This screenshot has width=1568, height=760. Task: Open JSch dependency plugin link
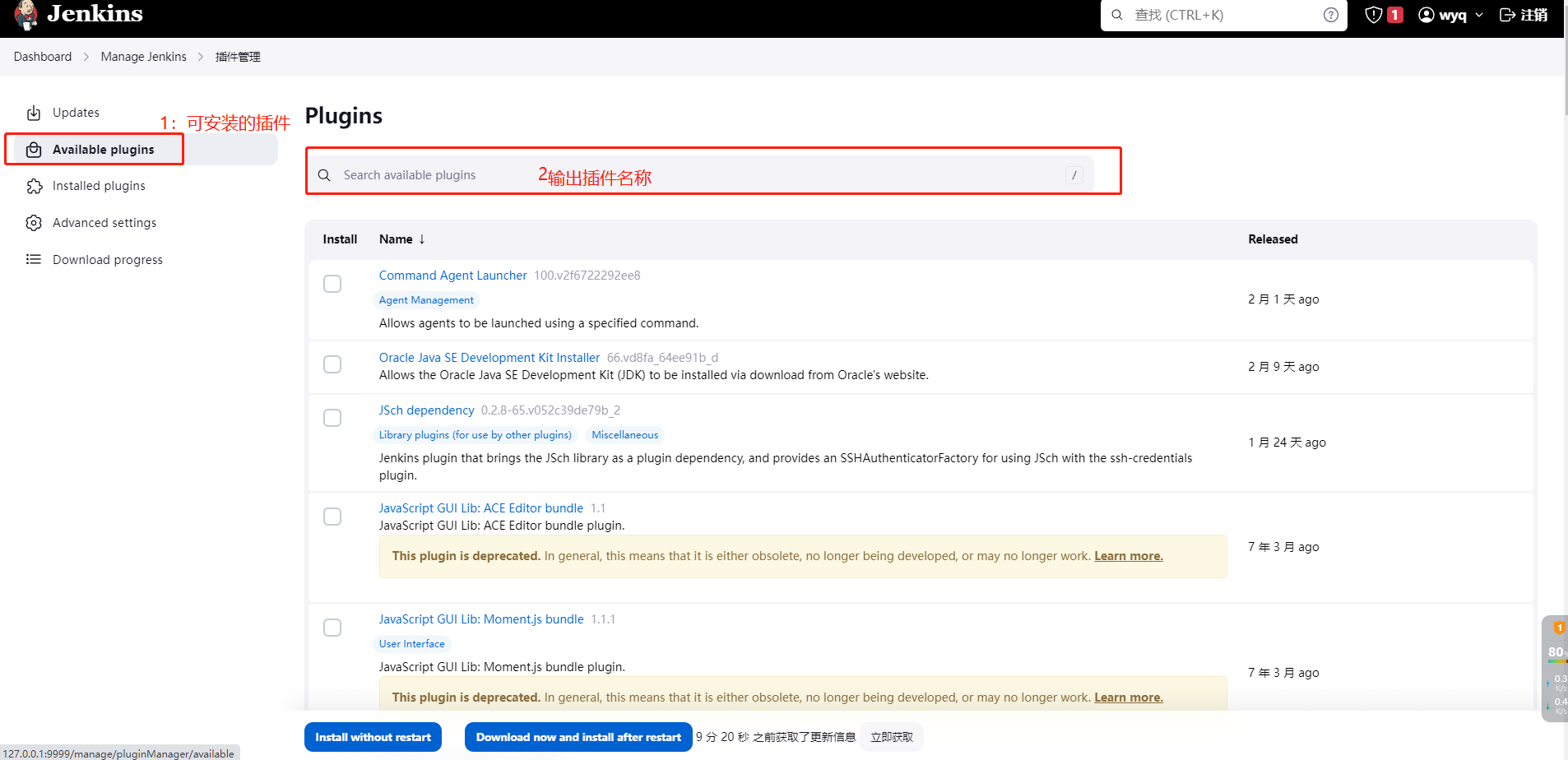(x=426, y=410)
